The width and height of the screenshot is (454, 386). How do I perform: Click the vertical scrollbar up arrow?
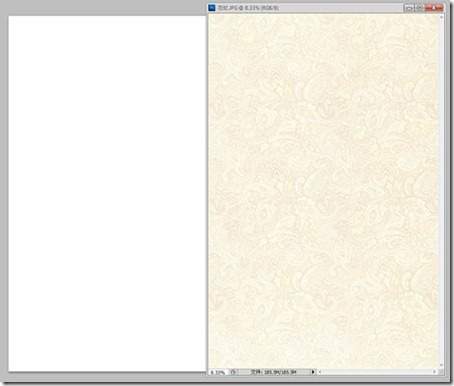442,16
